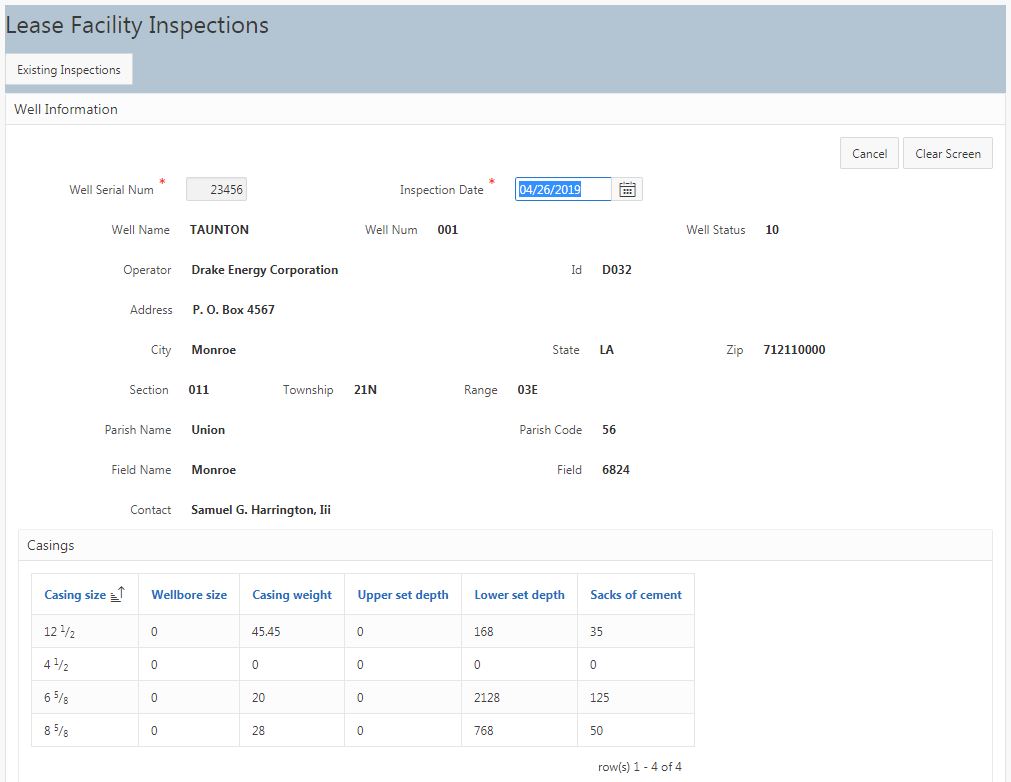
Task: Click the row(s) 1 - 4 of 4 pagination text
Action: 639,767
